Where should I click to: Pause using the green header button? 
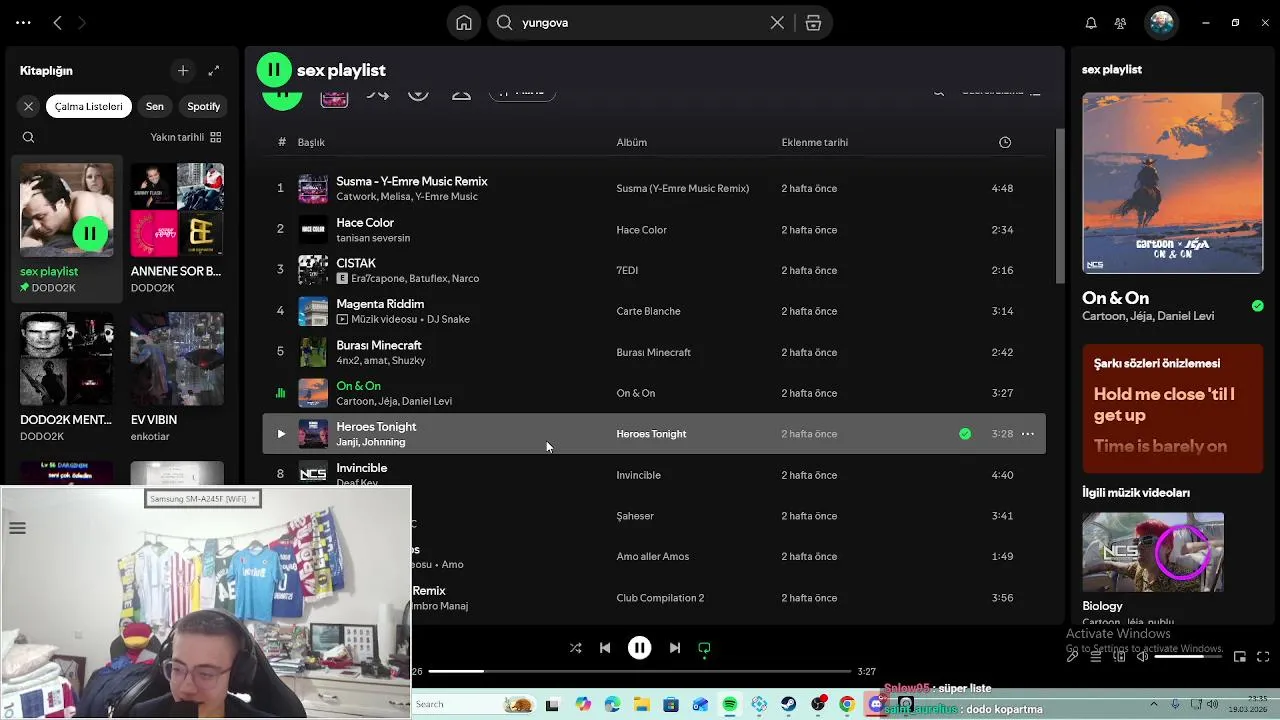tap(274, 69)
